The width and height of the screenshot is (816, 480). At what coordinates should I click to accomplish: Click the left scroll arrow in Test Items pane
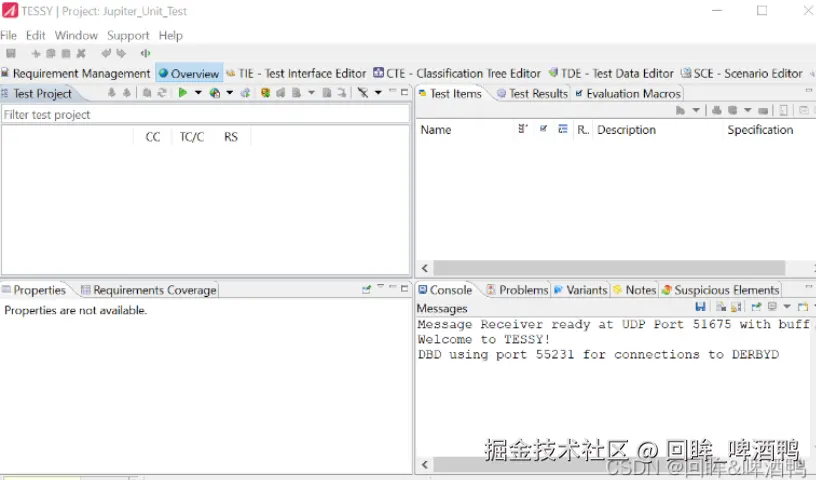point(425,268)
